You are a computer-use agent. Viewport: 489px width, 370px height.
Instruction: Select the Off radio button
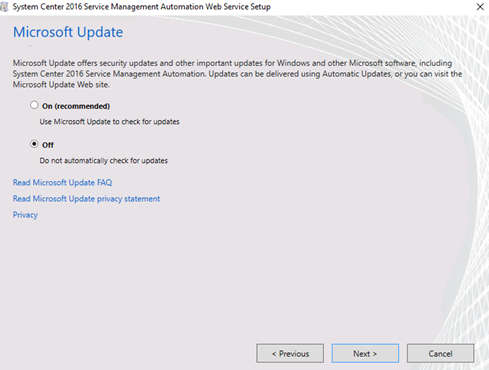click(x=34, y=144)
